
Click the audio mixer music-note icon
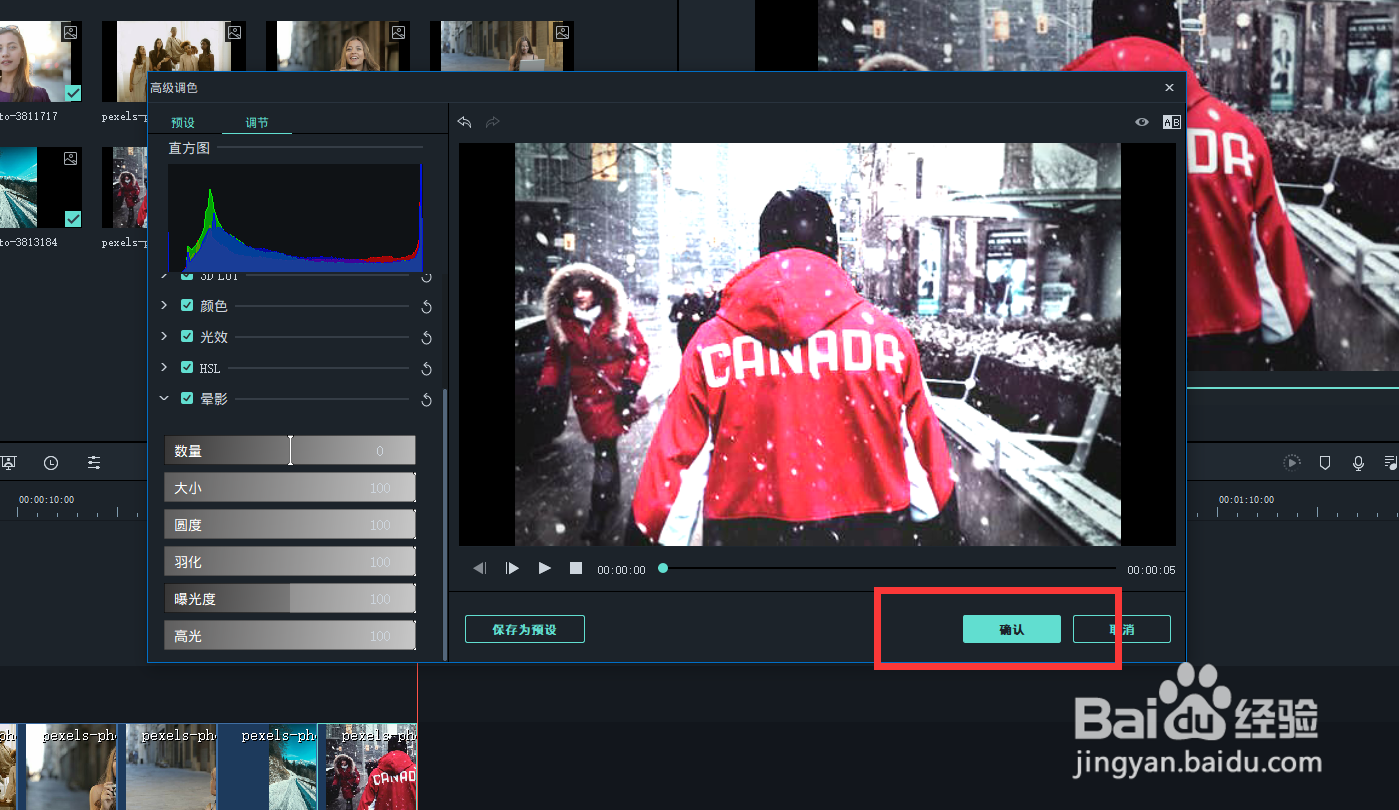[1391, 463]
